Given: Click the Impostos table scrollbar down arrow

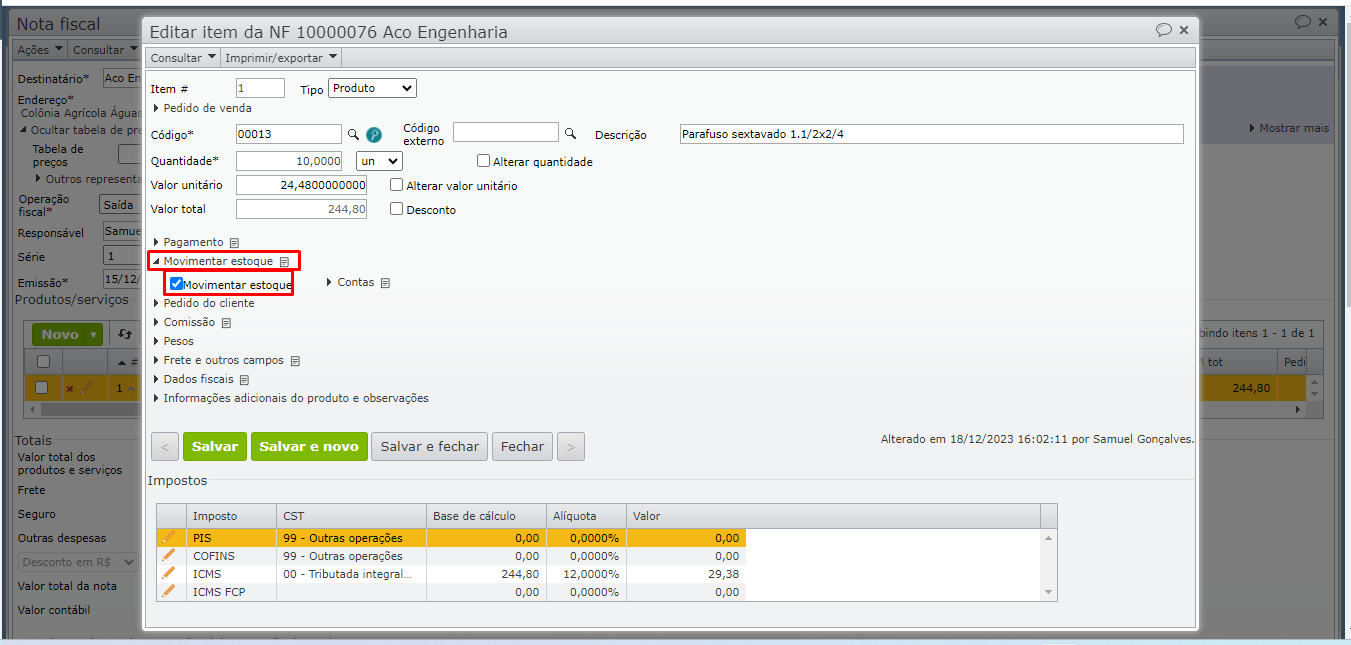Looking at the screenshot, I should click(x=1048, y=592).
